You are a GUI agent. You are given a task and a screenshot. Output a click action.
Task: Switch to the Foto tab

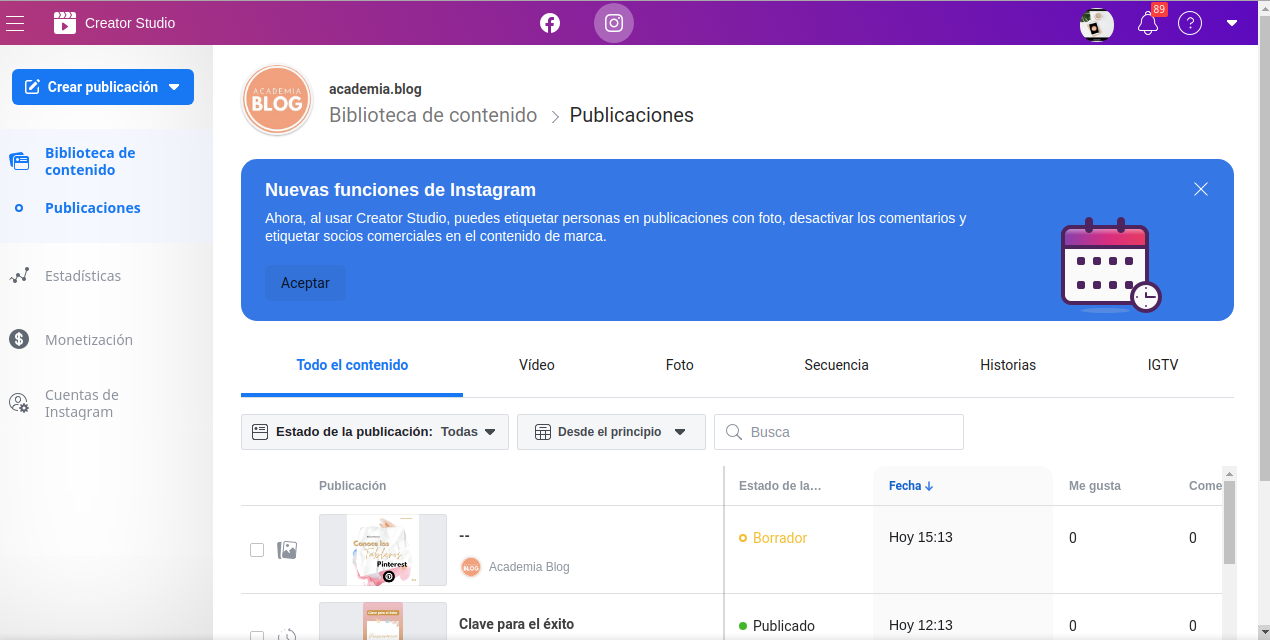pyautogui.click(x=680, y=365)
